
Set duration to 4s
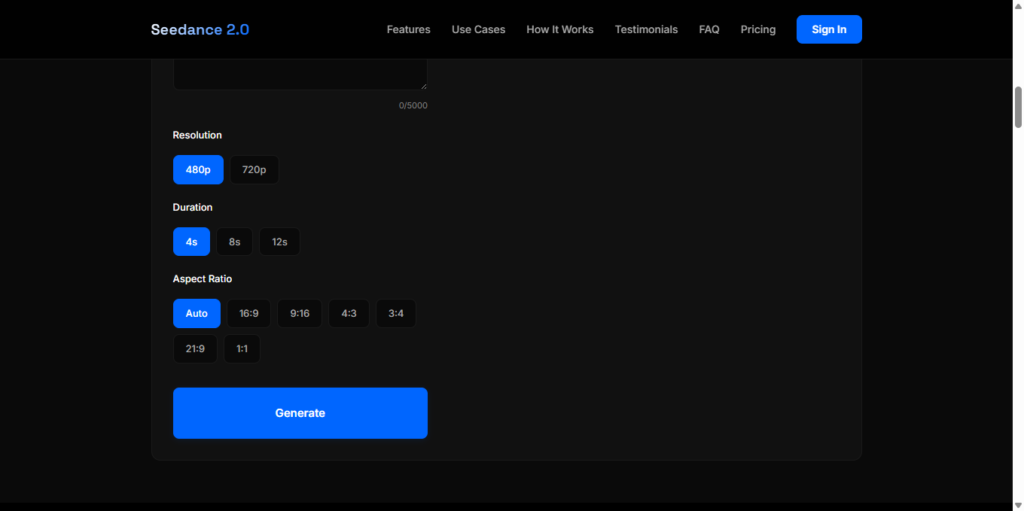click(x=191, y=242)
